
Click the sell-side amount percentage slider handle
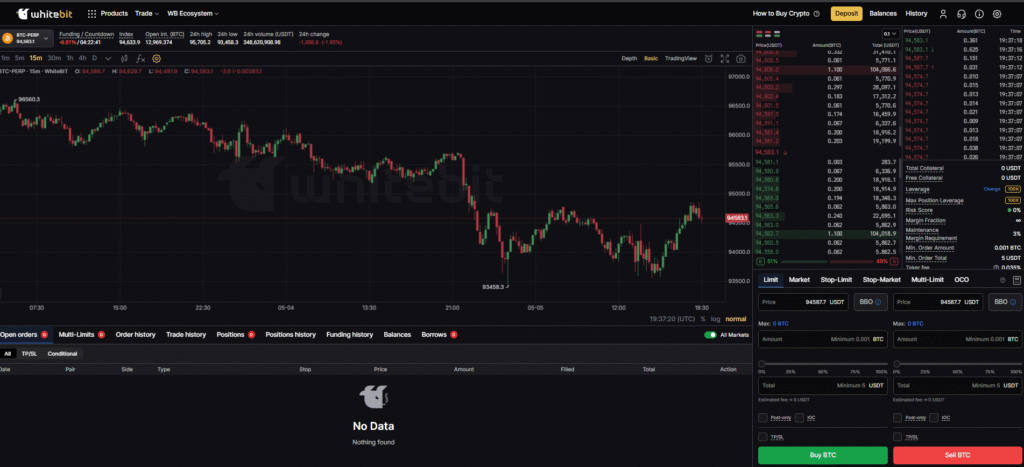click(x=896, y=363)
